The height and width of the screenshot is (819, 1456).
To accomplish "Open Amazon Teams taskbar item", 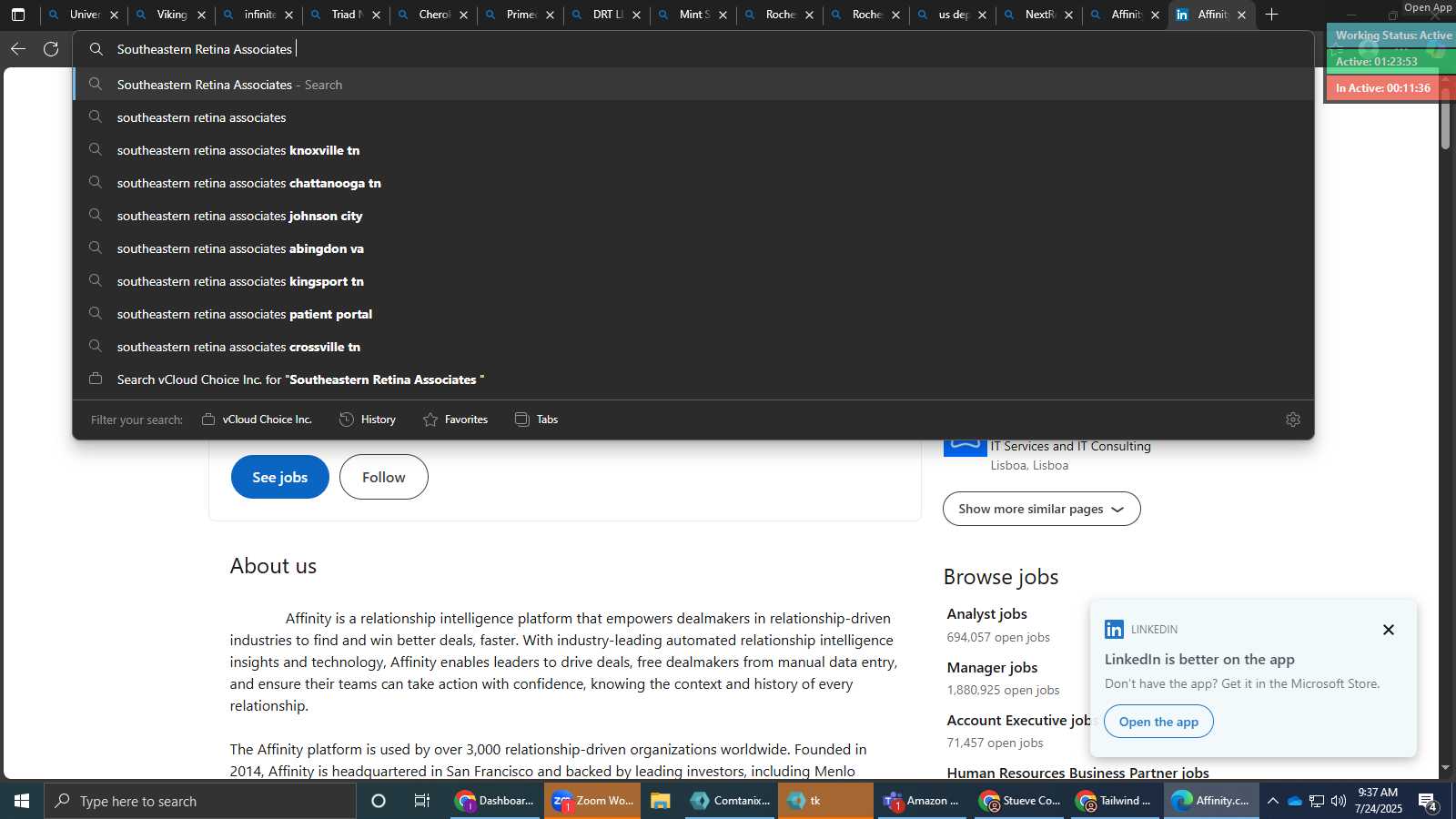I will tap(923, 801).
